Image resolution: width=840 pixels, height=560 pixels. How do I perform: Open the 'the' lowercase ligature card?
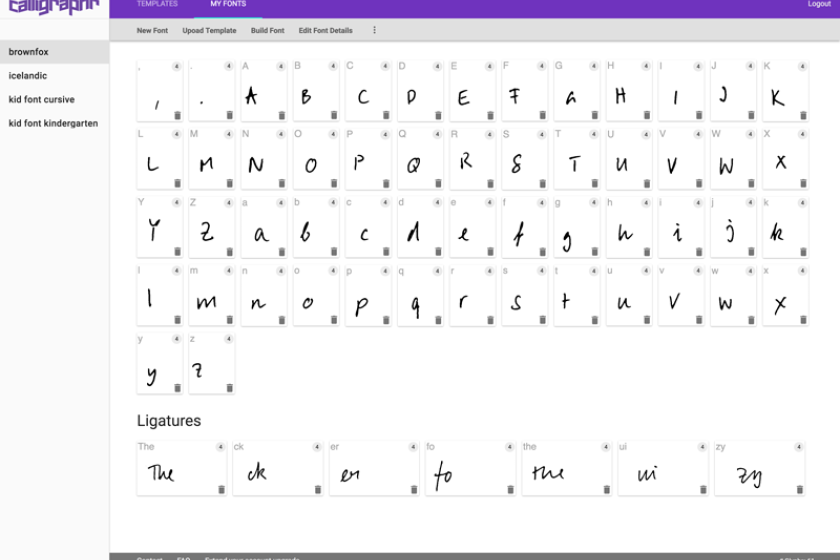(567, 468)
